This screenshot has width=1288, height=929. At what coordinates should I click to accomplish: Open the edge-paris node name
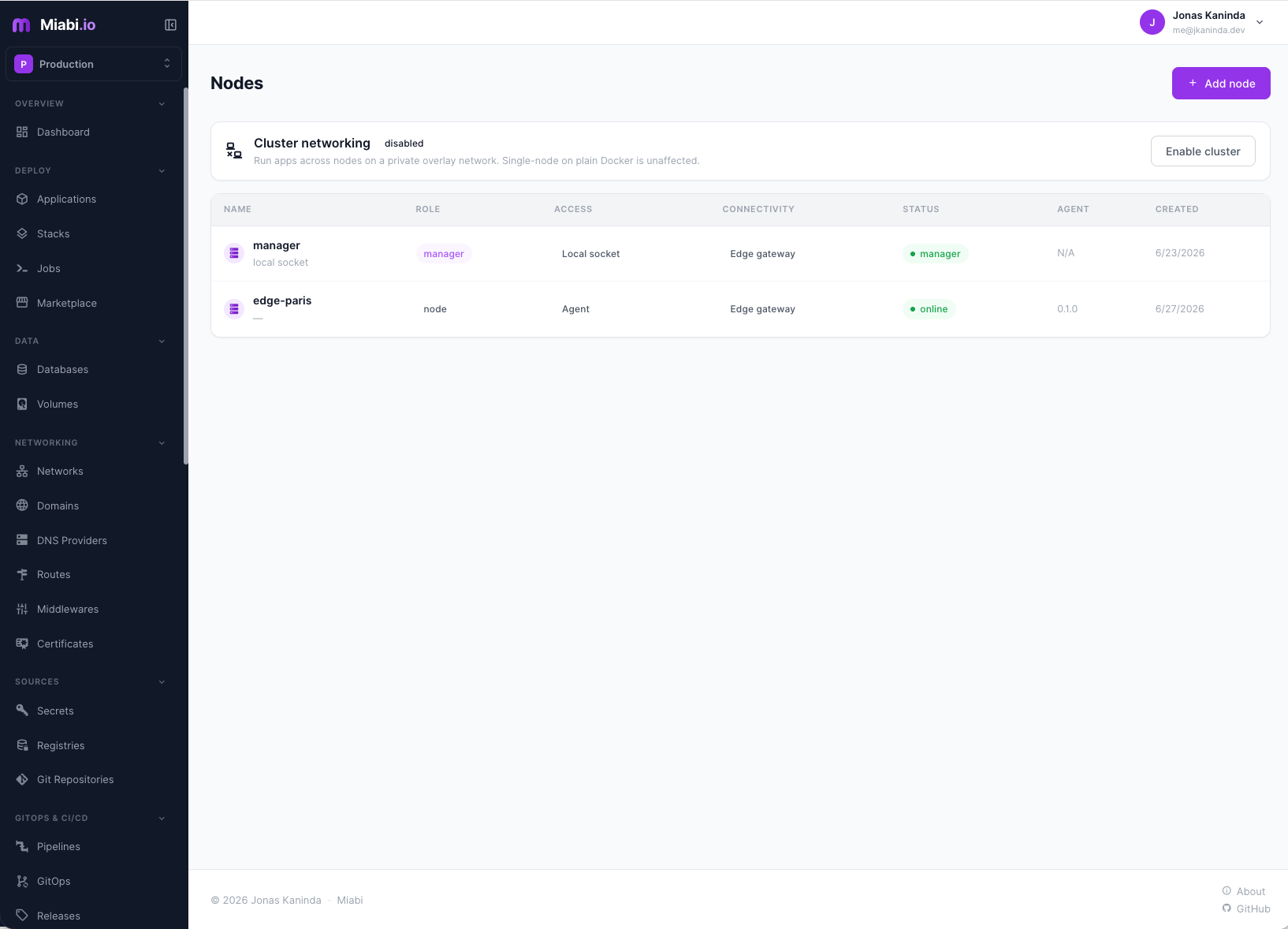pyautogui.click(x=282, y=301)
